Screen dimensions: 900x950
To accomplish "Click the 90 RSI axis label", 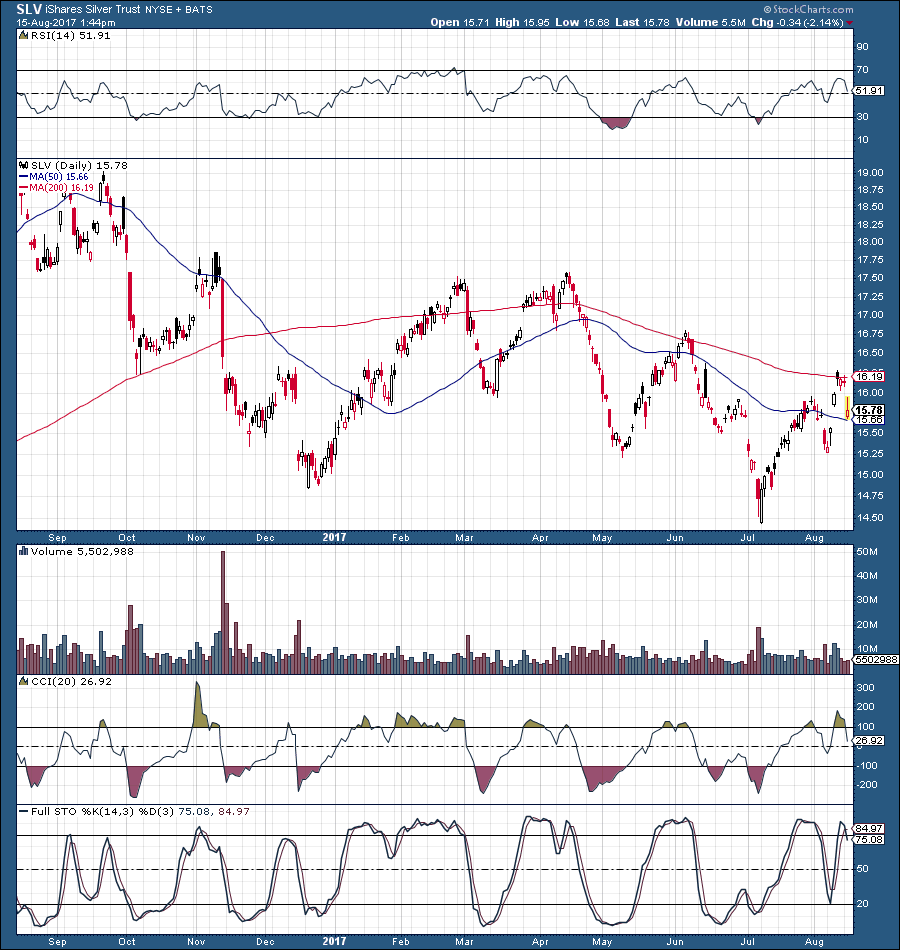I will coord(863,47).
